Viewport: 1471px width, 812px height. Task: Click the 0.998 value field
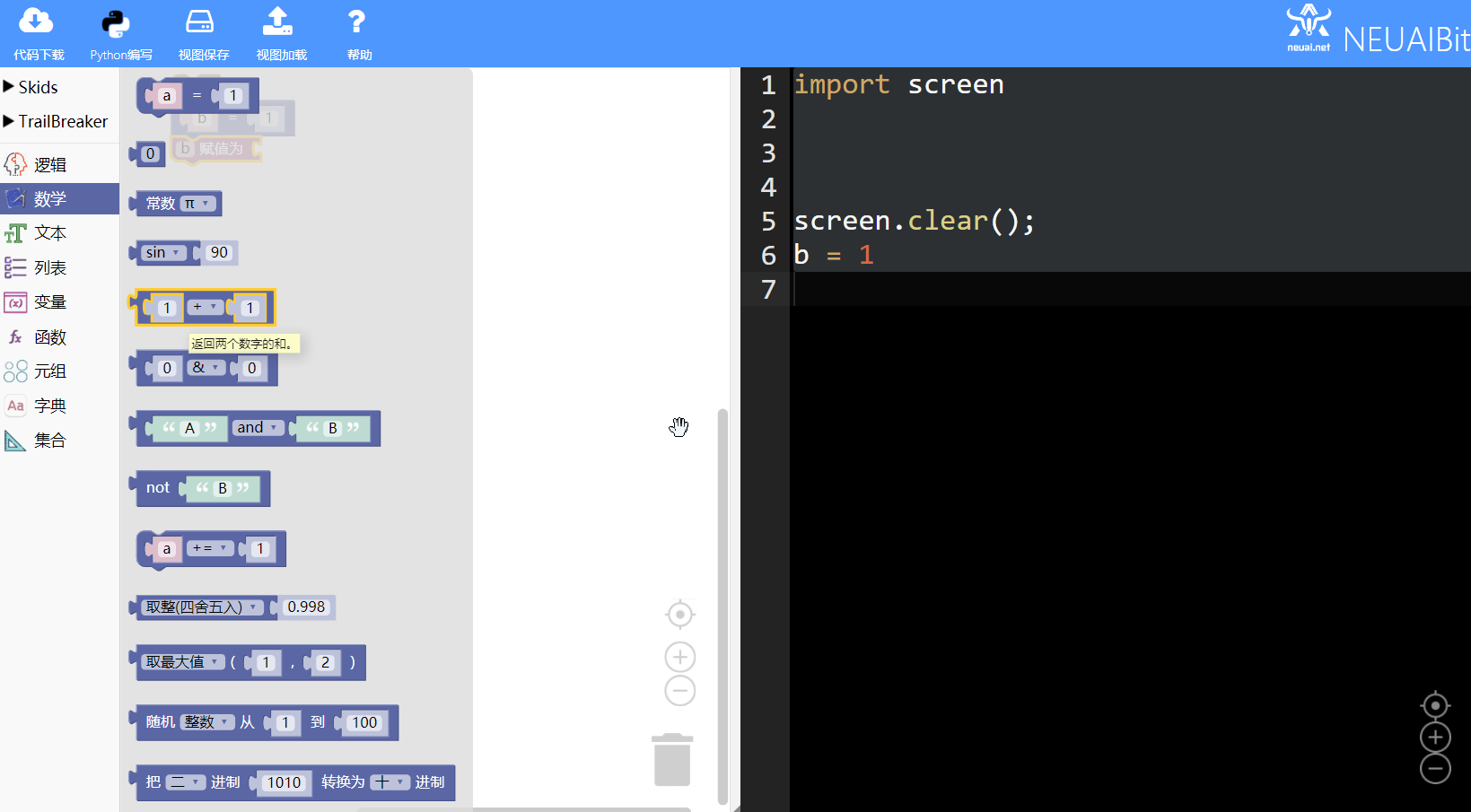(x=306, y=607)
